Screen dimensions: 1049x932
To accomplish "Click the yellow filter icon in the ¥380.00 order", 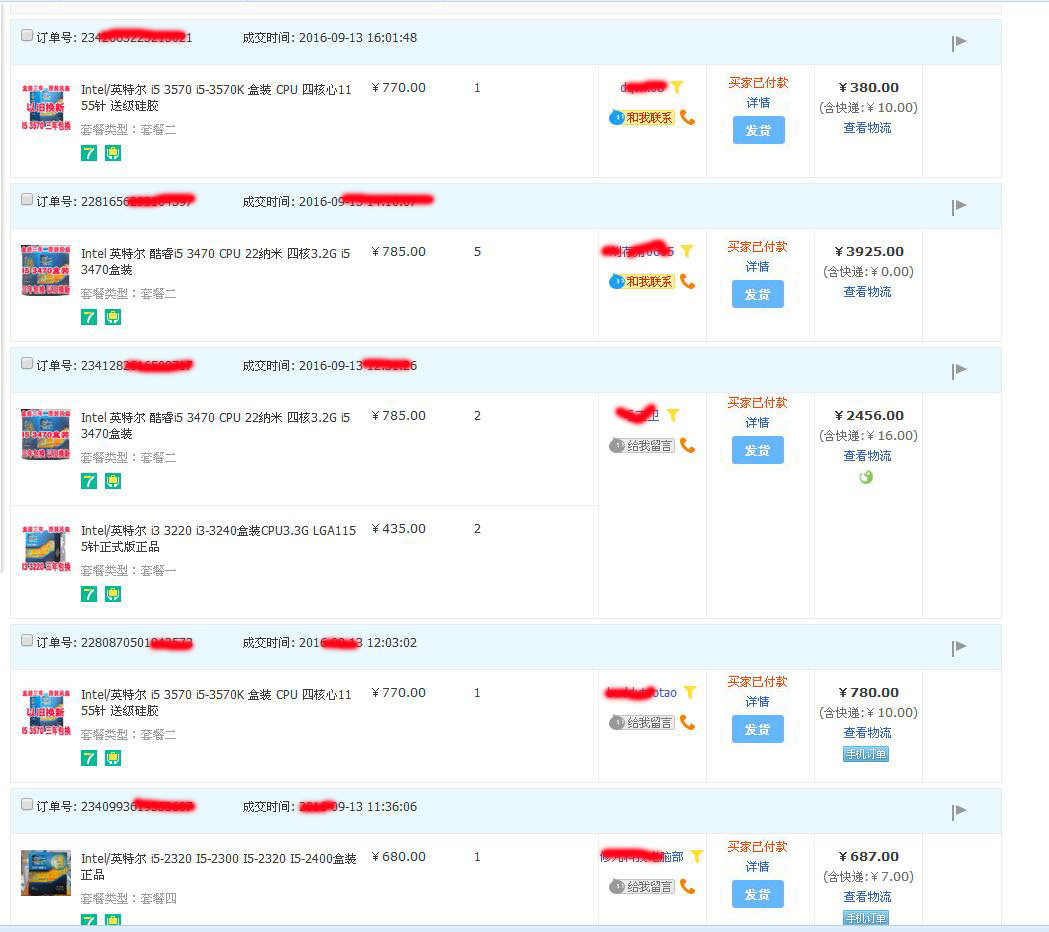I will click(677, 87).
